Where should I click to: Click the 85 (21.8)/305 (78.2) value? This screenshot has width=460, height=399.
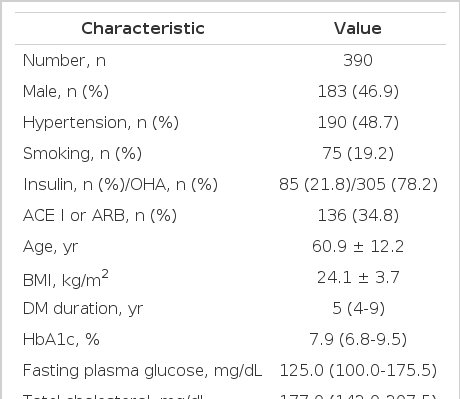(x=358, y=185)
